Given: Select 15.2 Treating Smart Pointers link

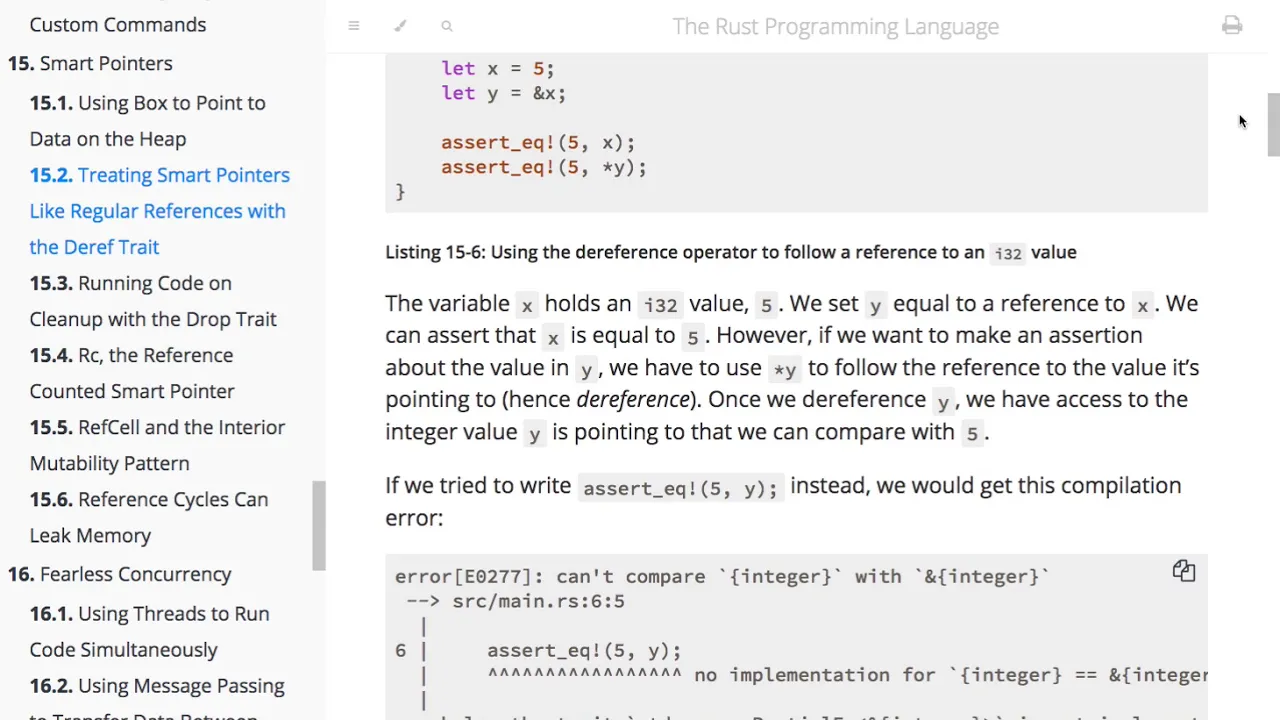Looking at the screenshot, I should point(159,211).
